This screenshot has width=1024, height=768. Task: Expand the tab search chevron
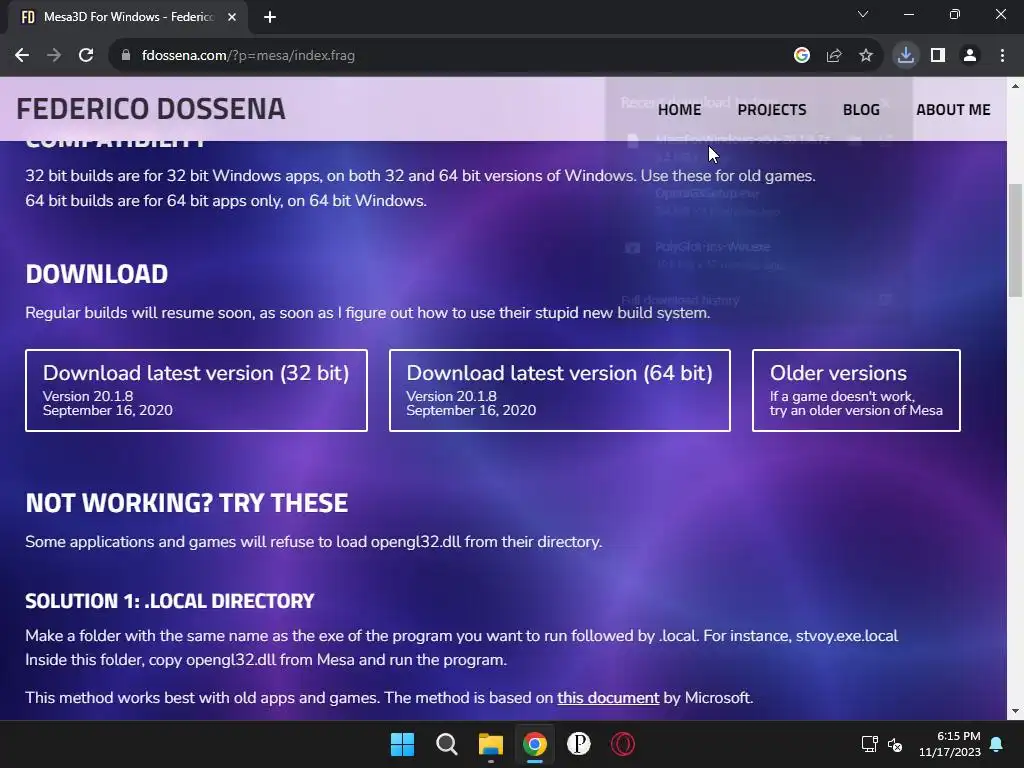click(863, 14)
